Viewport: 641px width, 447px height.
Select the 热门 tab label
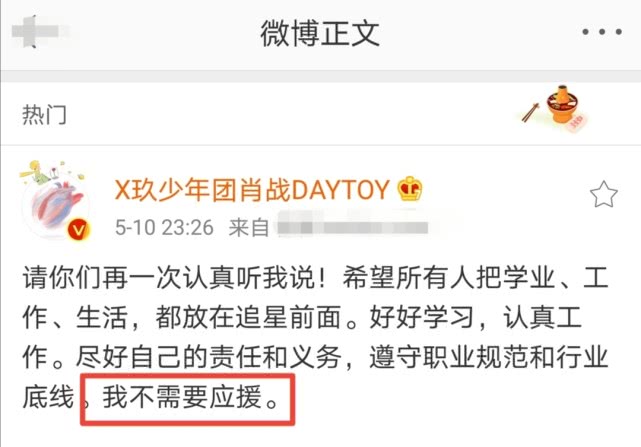(x=44, y=115)
